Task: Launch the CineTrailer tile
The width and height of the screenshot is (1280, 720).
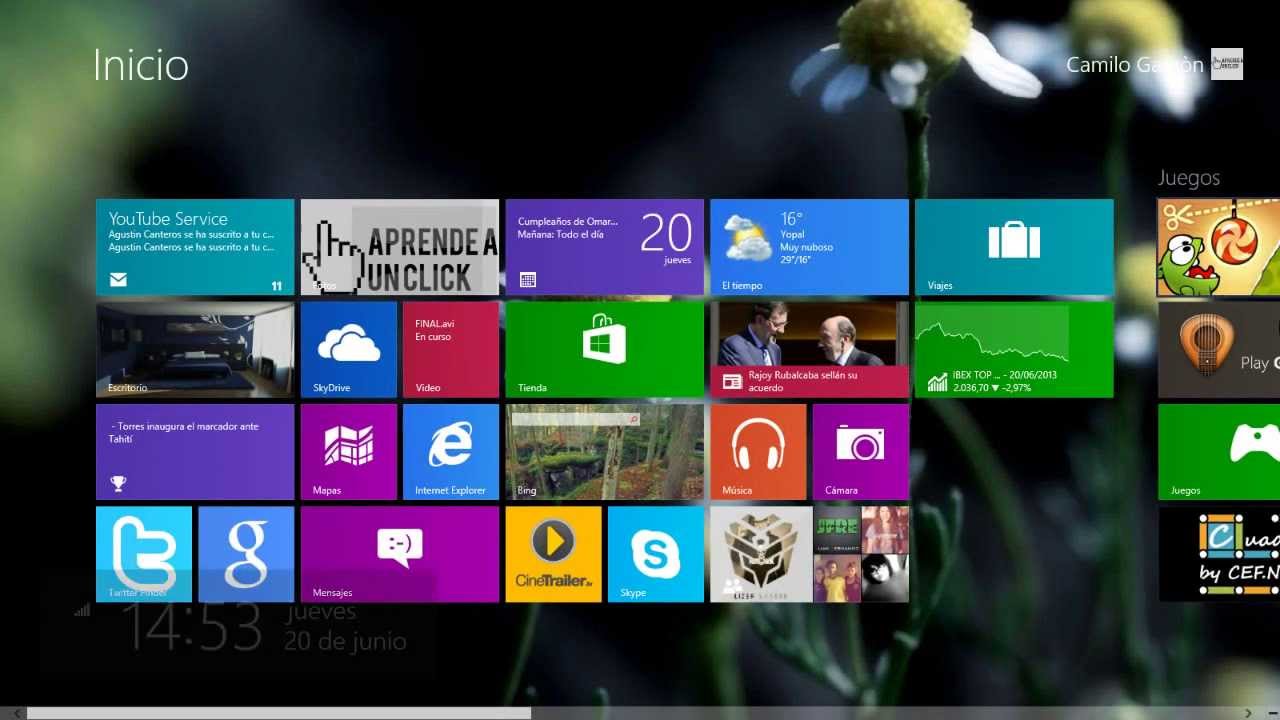Action: click(x=554, y=554)
